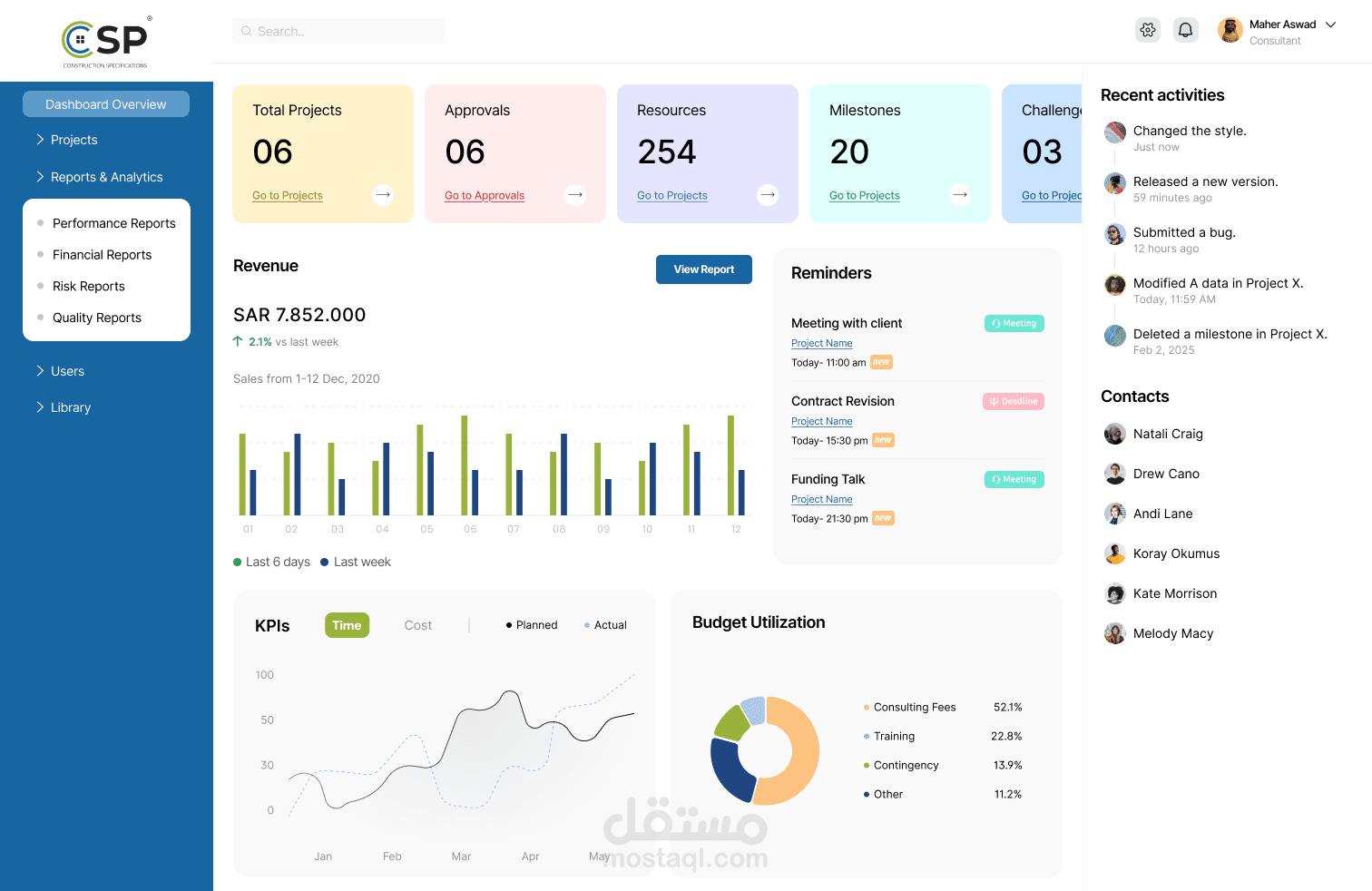
Task: Select the Other budget legend entry
Action: 883,794
